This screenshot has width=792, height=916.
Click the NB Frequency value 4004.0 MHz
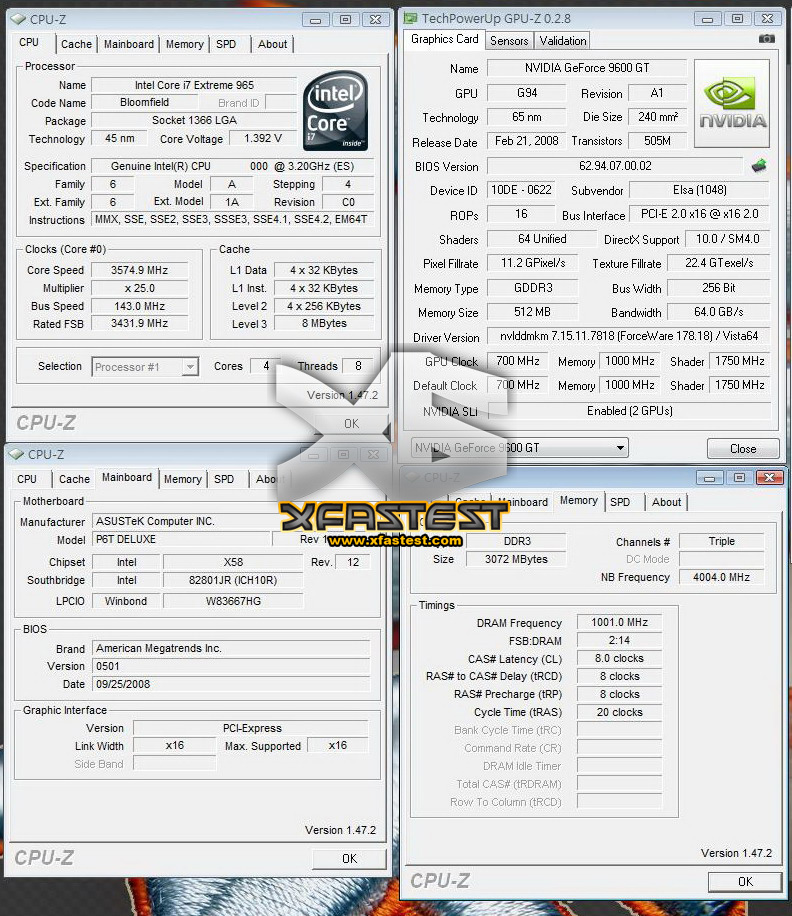point(721,577)
